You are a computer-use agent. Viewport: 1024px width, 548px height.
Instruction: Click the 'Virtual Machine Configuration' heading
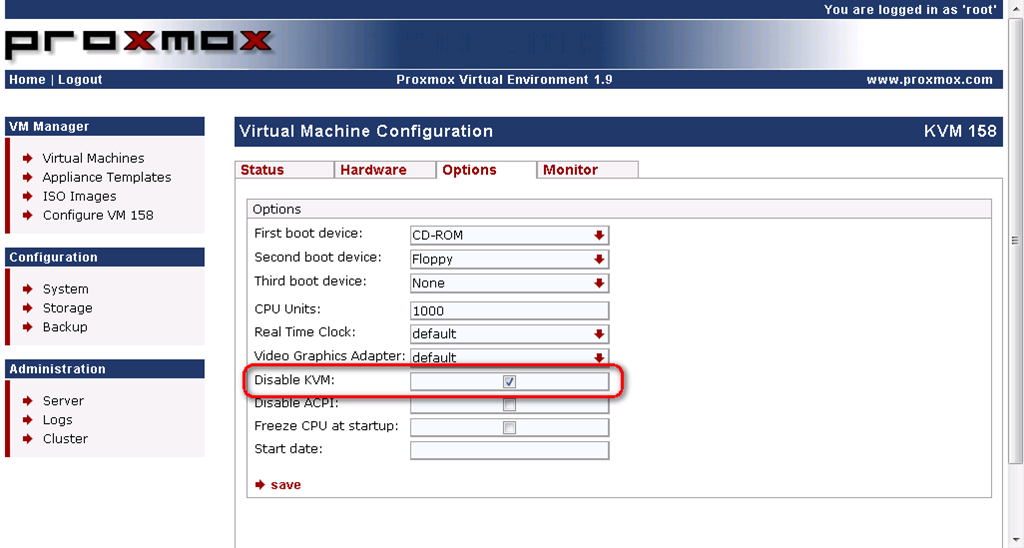click(x=366, y=131)
